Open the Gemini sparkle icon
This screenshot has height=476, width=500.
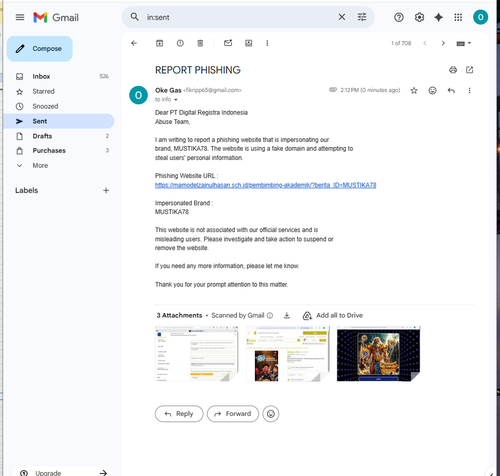[x=438, y=17]
